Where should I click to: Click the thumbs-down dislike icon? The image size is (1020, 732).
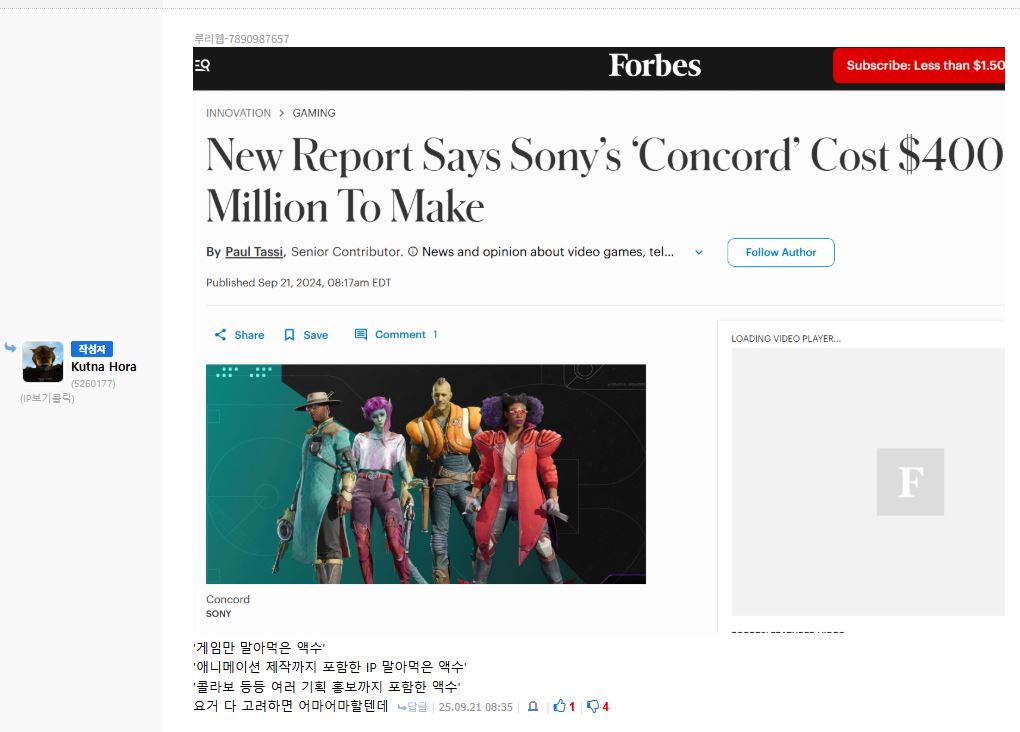(x=592, y=707)
